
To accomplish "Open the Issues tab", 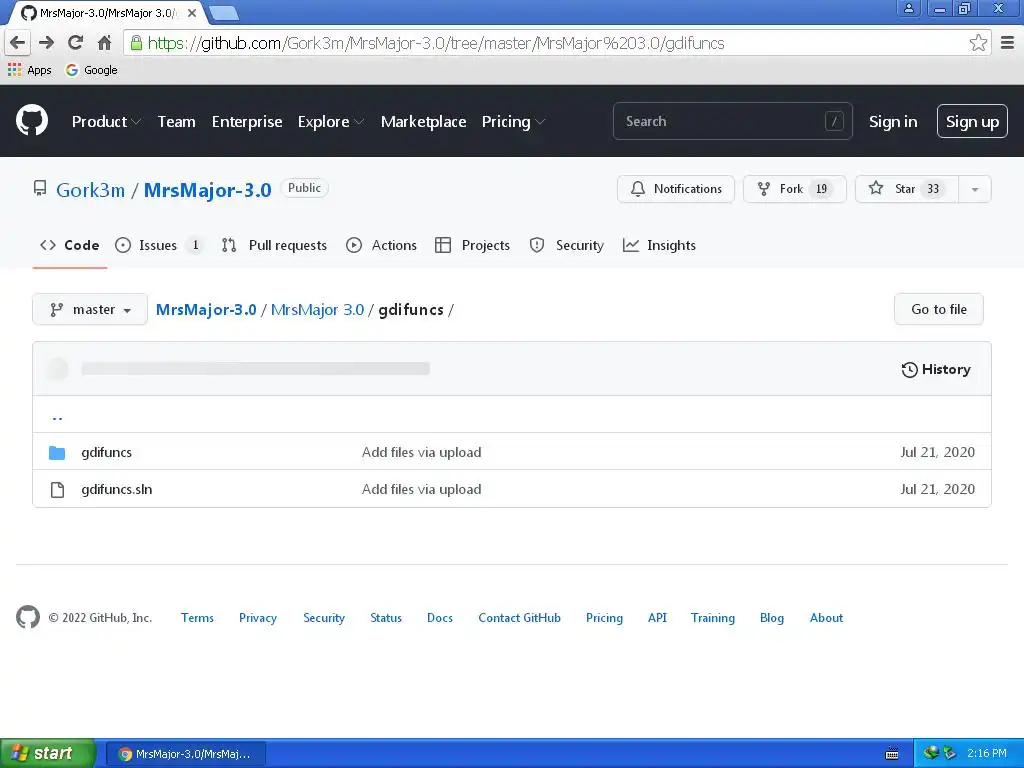I will tap(159, 246).
